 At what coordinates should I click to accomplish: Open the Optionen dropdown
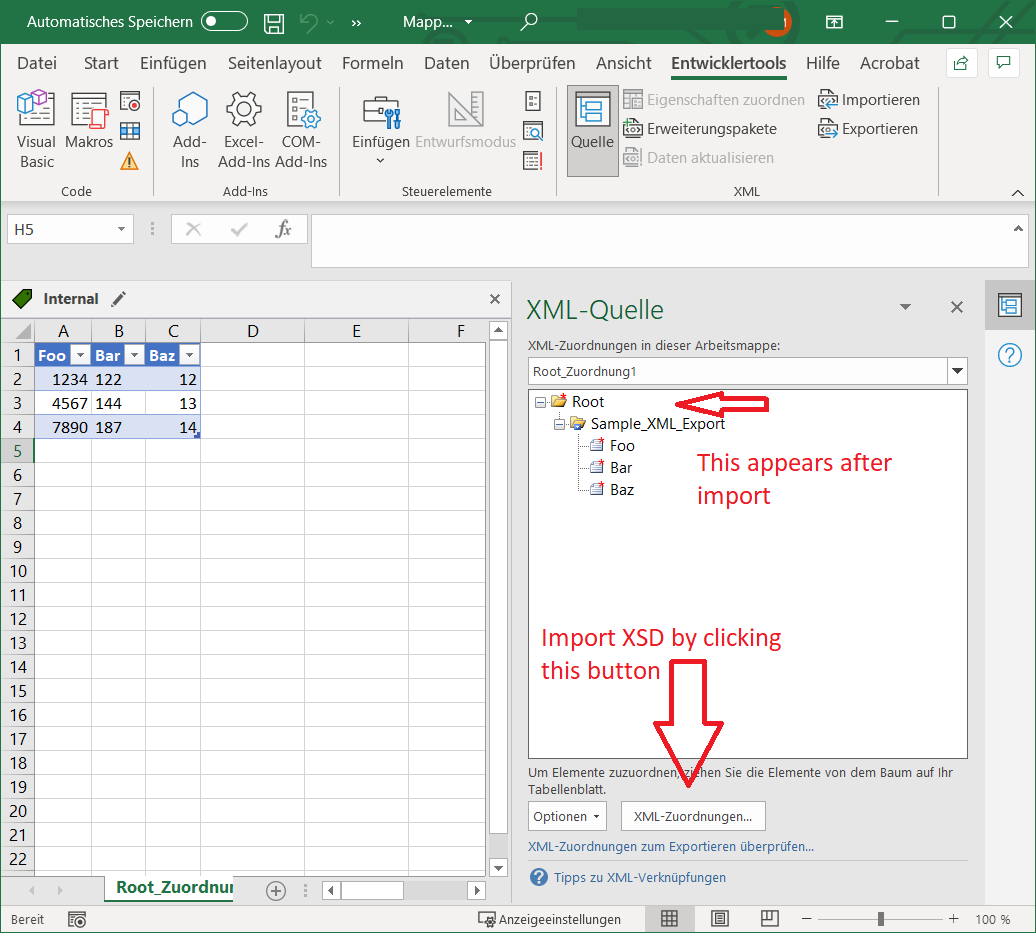(567, 816)
